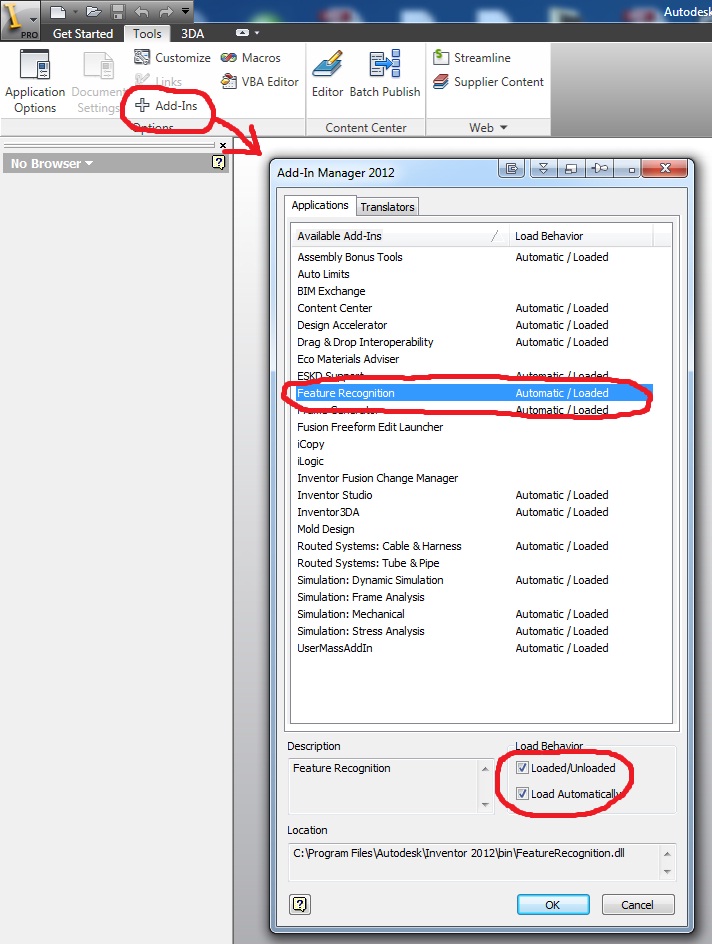
Task: Open the No Browser dropdown
Action: tap(52, 164)
